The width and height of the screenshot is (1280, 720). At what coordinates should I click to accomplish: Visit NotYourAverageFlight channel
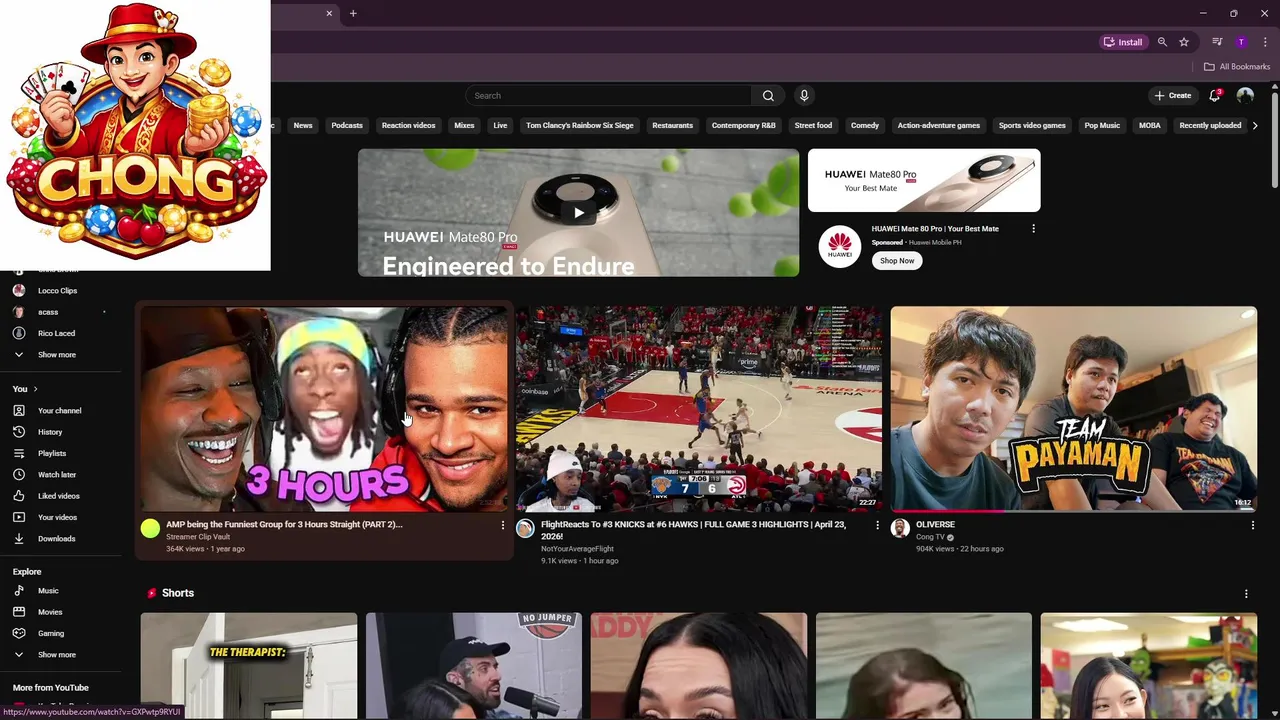click(577, 549)
